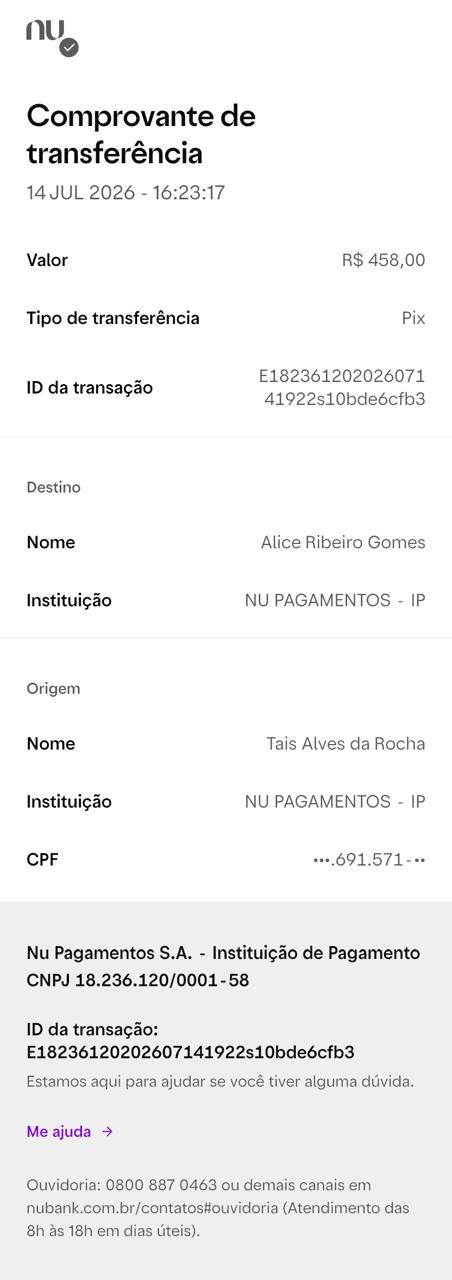This screenshot has height=1280, width=452.
Task: Click the verified checkmark badge icon
Action: (x=69, y=47)
